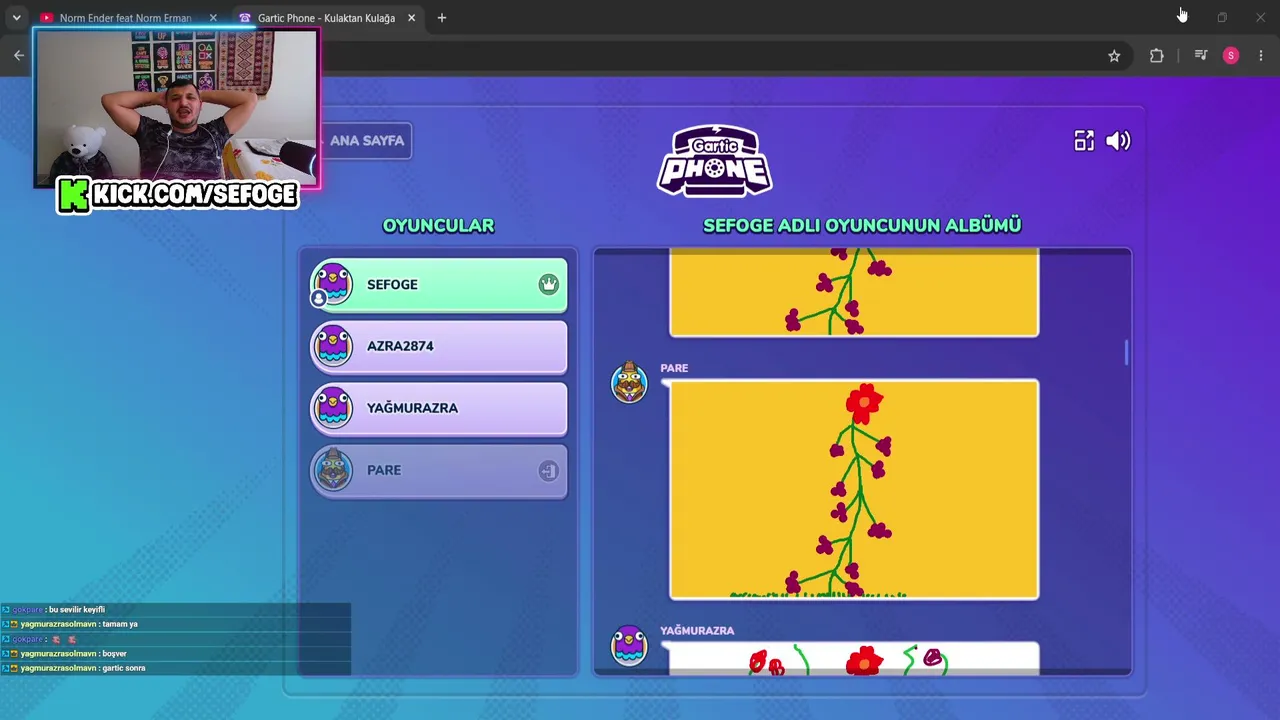Click the KICK.COM/SEFOGE overlay text
Image resolution: width=1280 pixels, height=720 pixels.
178,195
